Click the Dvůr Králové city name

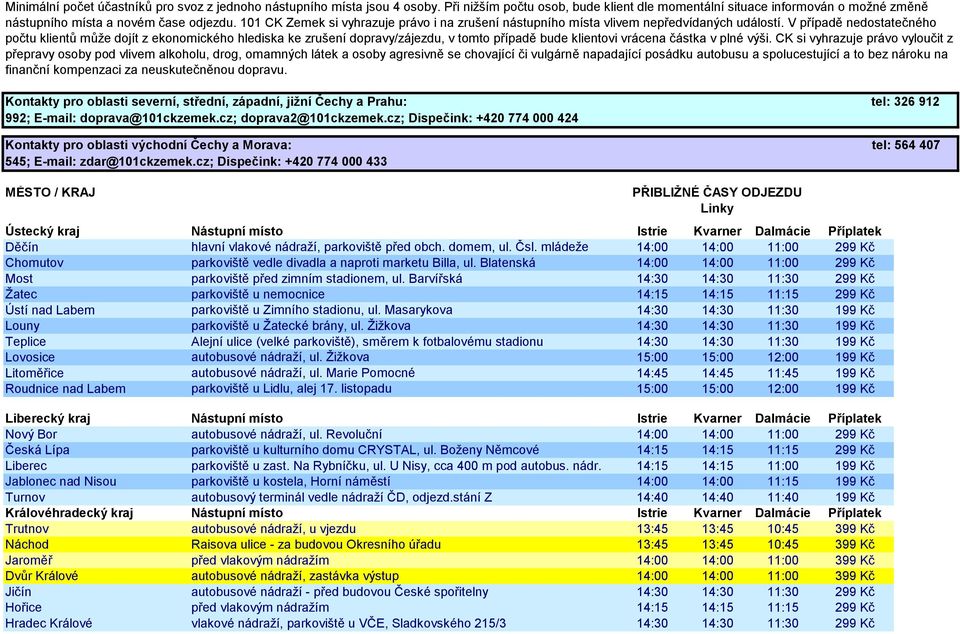(42, 576)
